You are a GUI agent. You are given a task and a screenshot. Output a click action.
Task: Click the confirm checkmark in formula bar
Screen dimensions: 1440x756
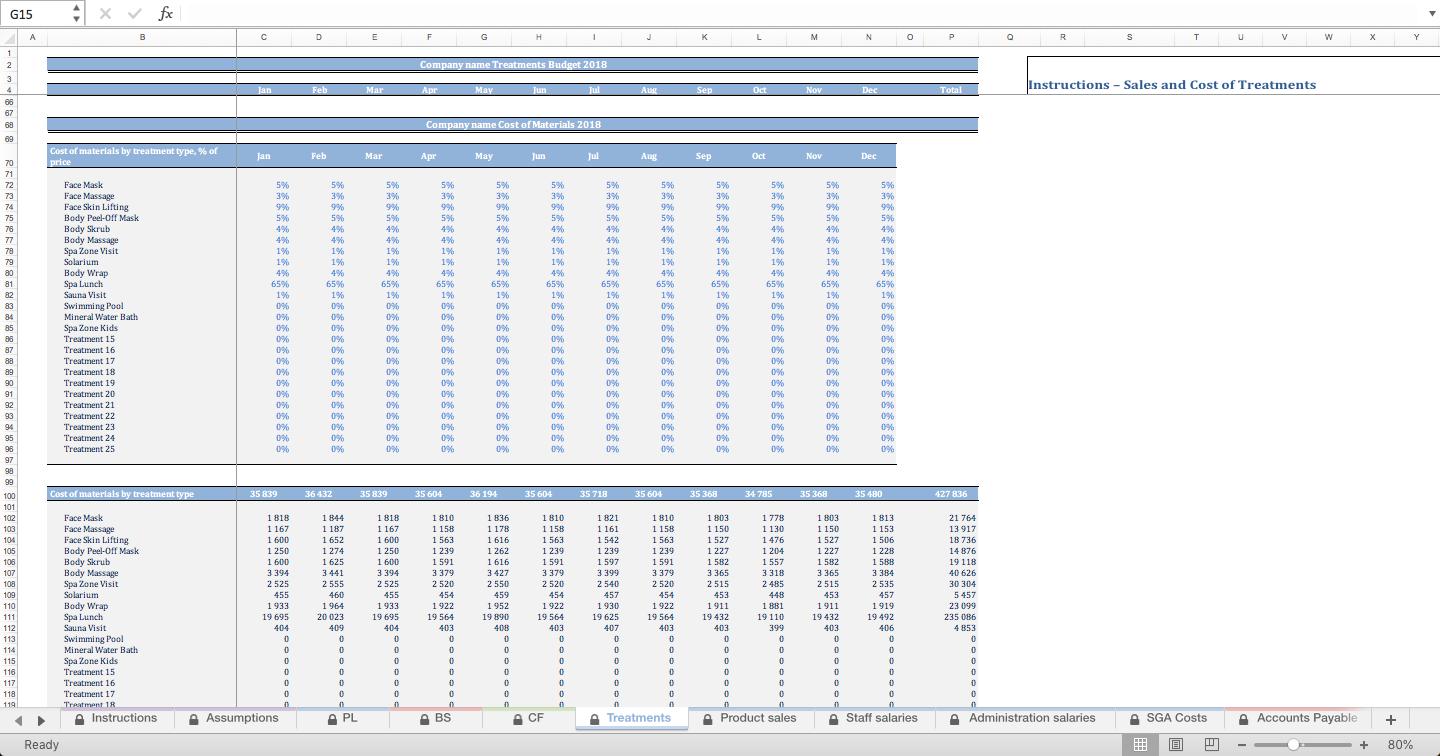(x=134, y=13)
